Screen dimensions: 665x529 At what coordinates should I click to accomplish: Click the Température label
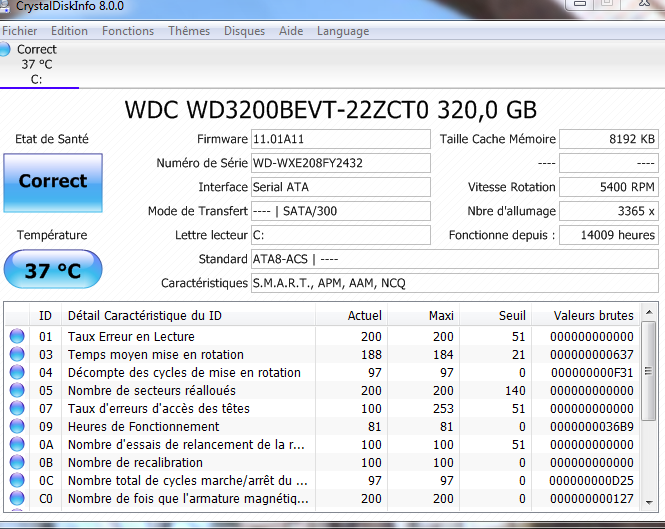(x=52, y=235)
